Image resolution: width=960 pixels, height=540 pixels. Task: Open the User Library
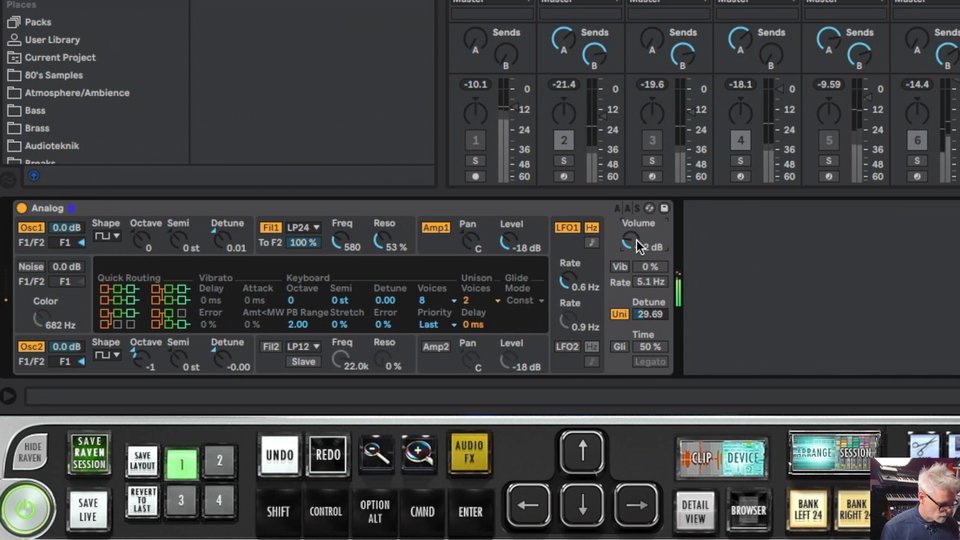point(43,40)
